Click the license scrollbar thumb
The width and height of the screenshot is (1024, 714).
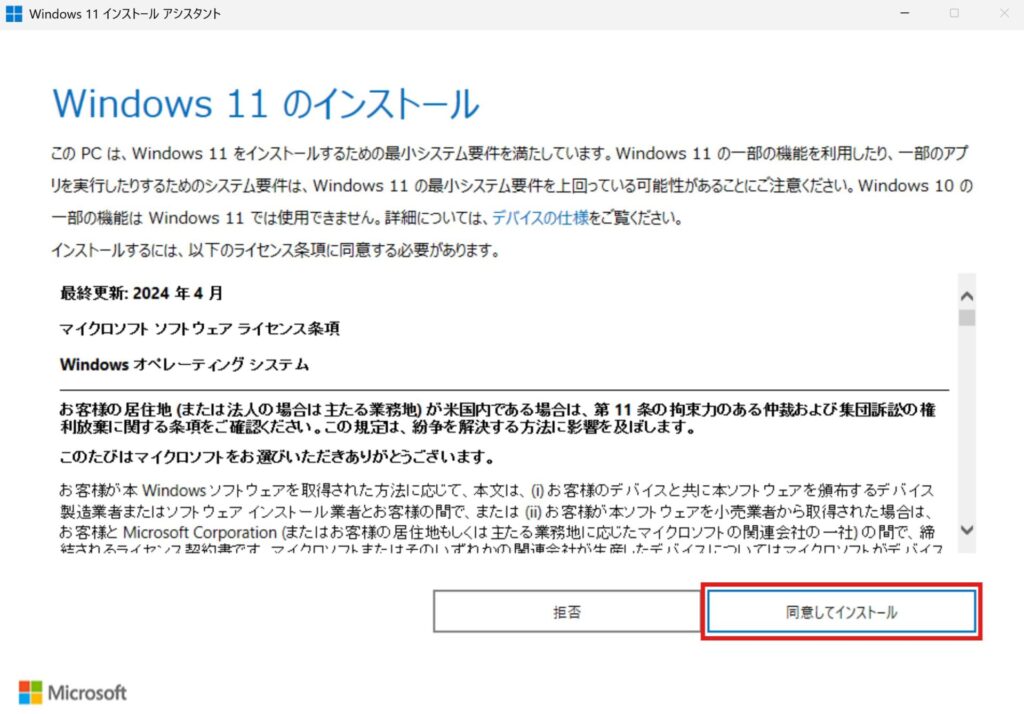[966, 318]
